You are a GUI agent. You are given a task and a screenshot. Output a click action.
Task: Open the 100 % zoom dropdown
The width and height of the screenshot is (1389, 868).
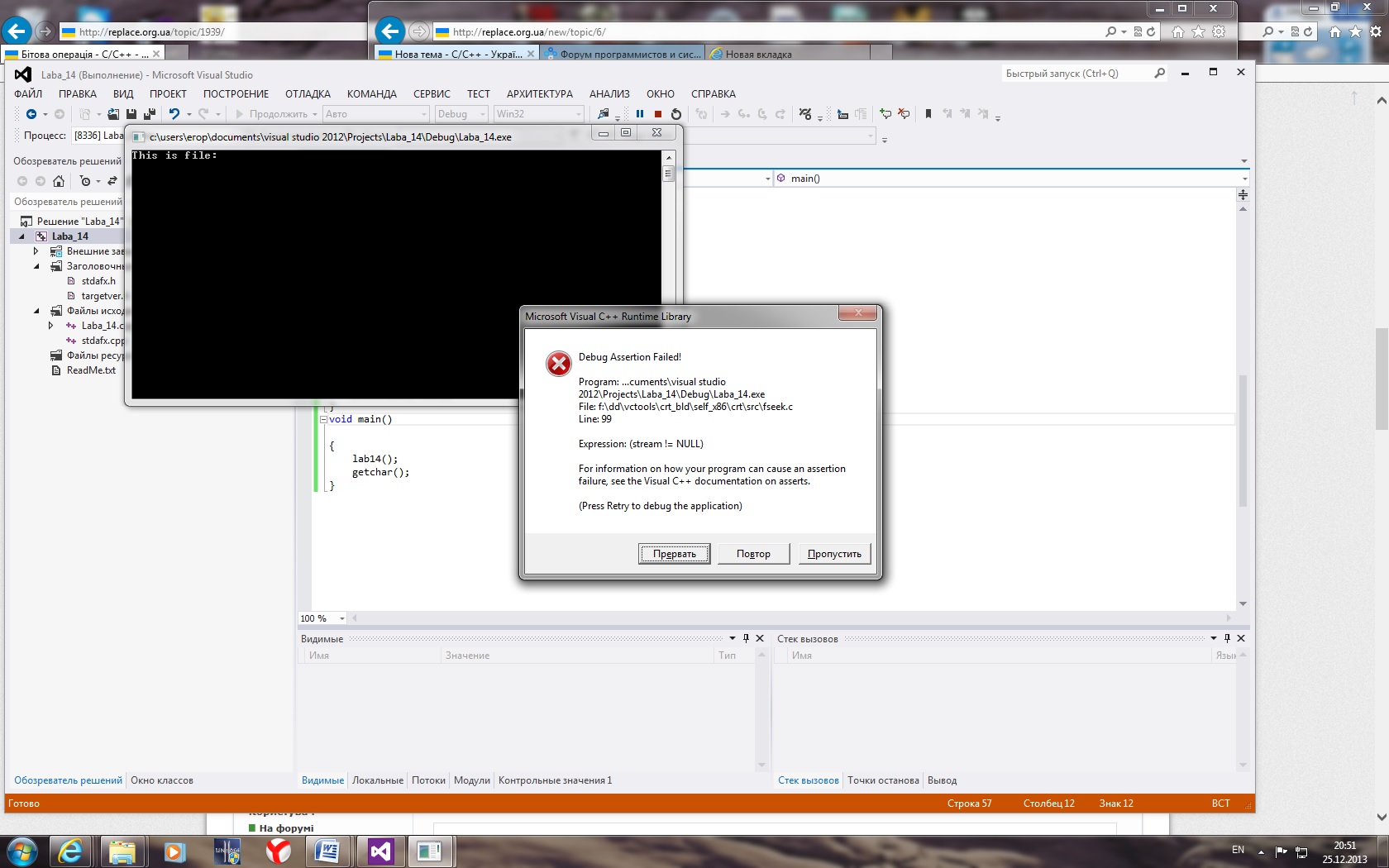click(x=341, y=618)
